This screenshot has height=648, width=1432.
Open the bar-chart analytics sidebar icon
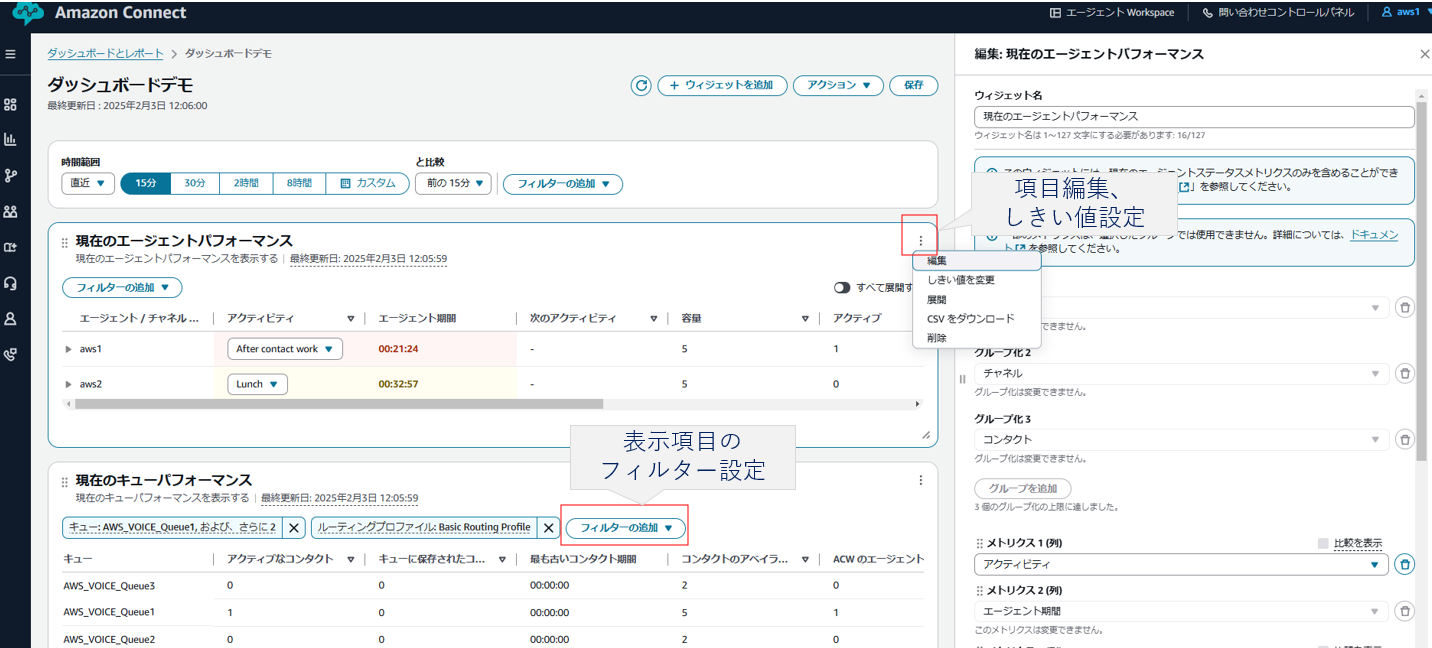10,139
